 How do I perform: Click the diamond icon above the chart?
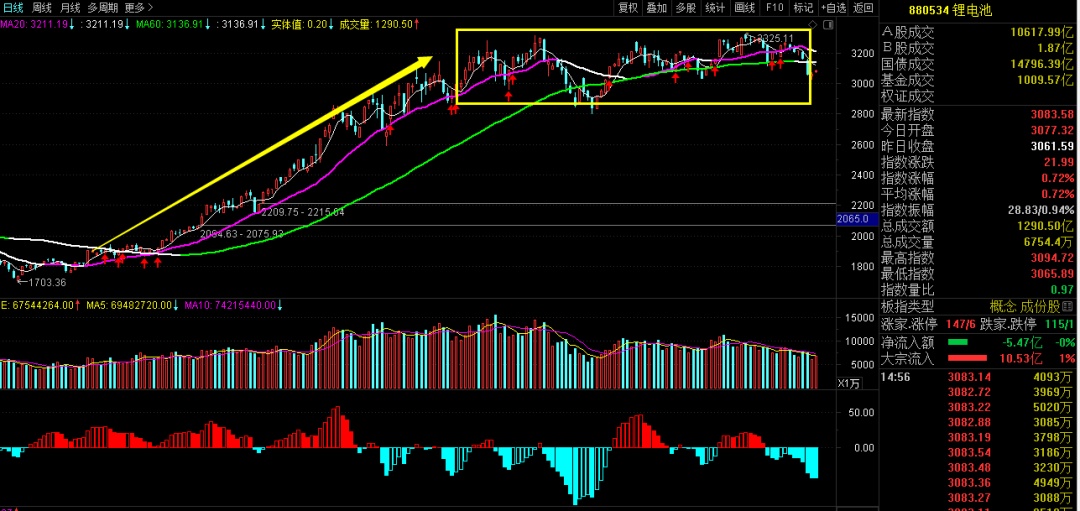[810, 22]
